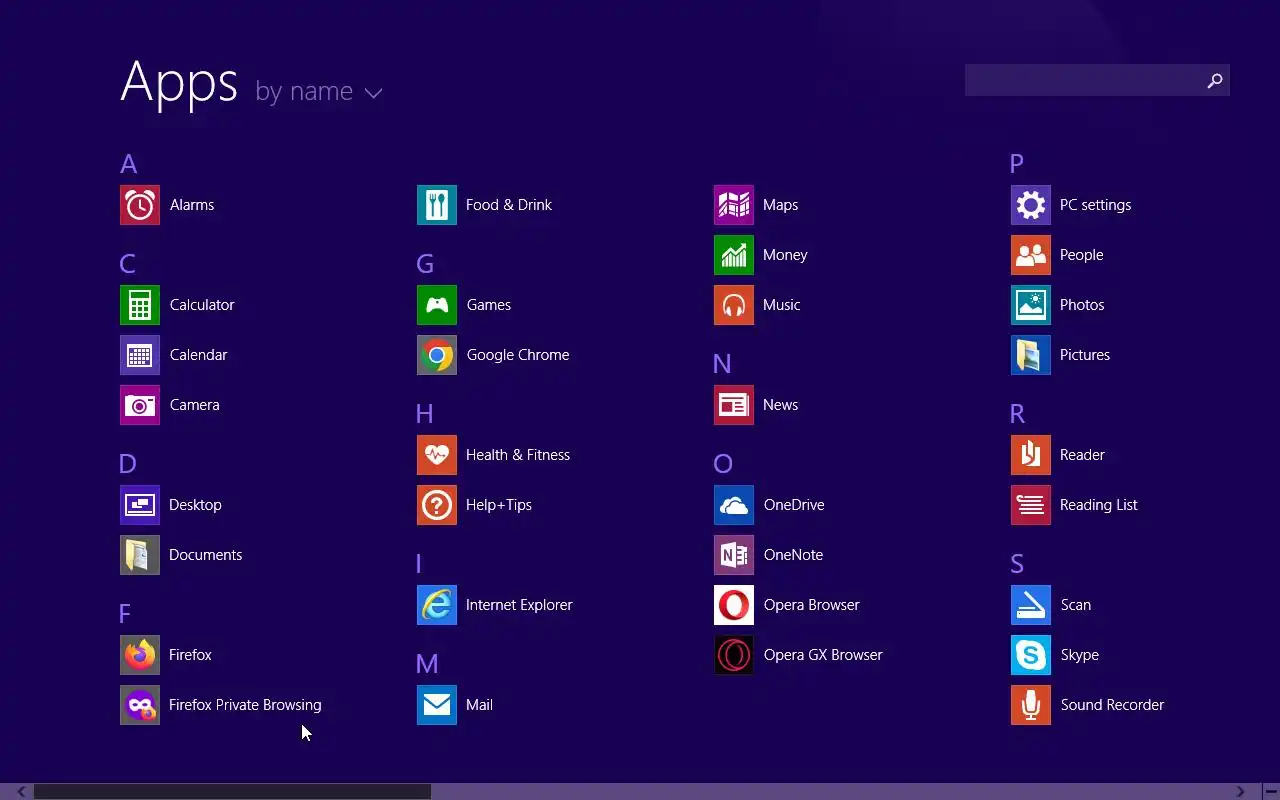Open the Food & Drink icon
The height and width of the screenshot is (800, 1280).
pyautogui.click(x=437, y=205)
